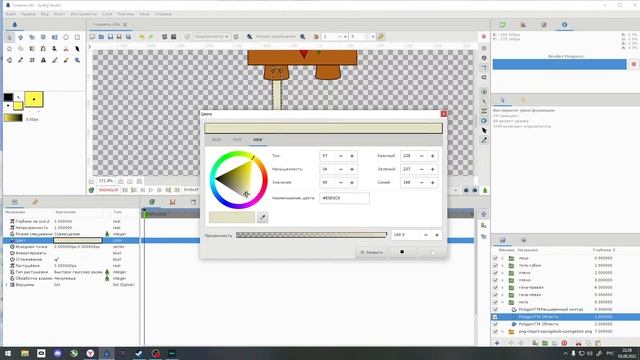This screenshot has height=360, width=640.
Task: Click the opacity slider in color dialog
Action: coord(311,235)
